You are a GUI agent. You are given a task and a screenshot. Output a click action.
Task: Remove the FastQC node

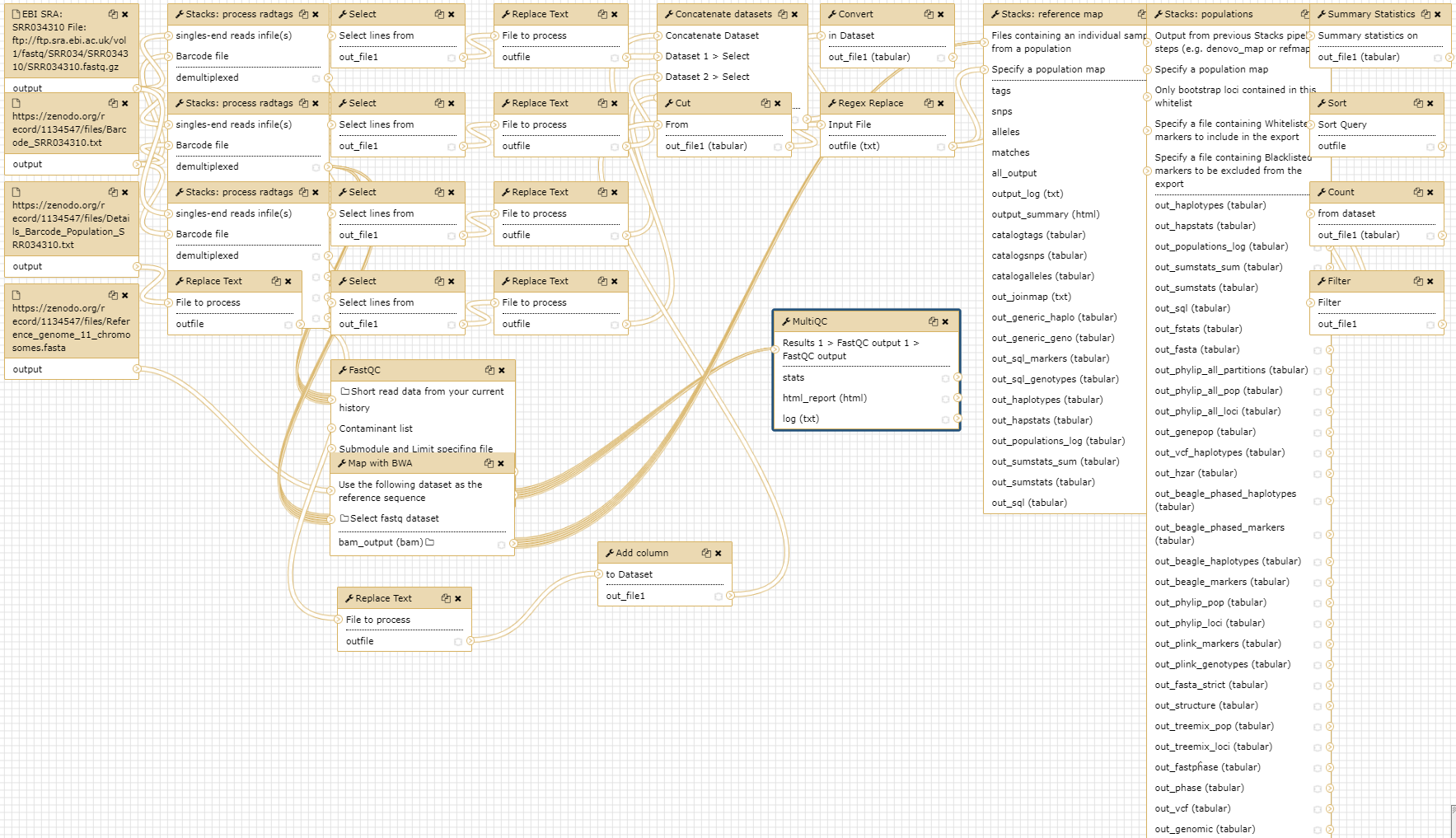click(502, 370)
